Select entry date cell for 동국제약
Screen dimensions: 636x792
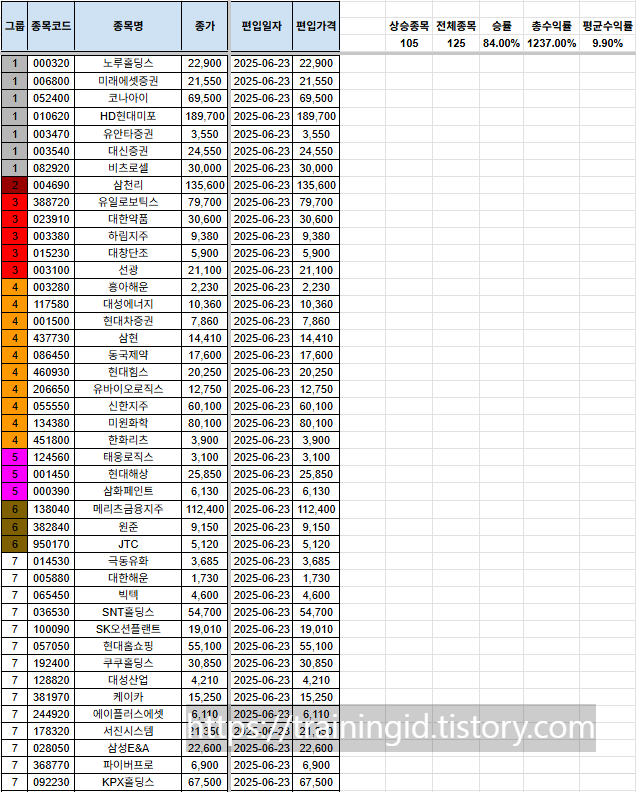click(261, 355)
